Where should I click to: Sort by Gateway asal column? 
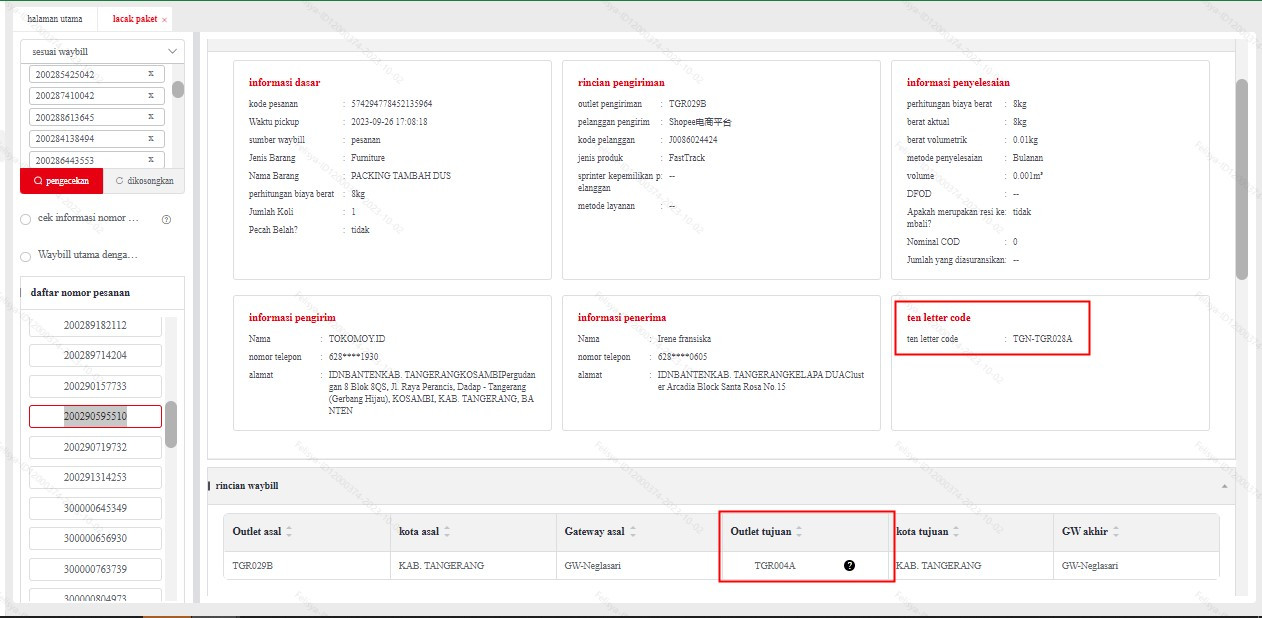pos(635,532)
